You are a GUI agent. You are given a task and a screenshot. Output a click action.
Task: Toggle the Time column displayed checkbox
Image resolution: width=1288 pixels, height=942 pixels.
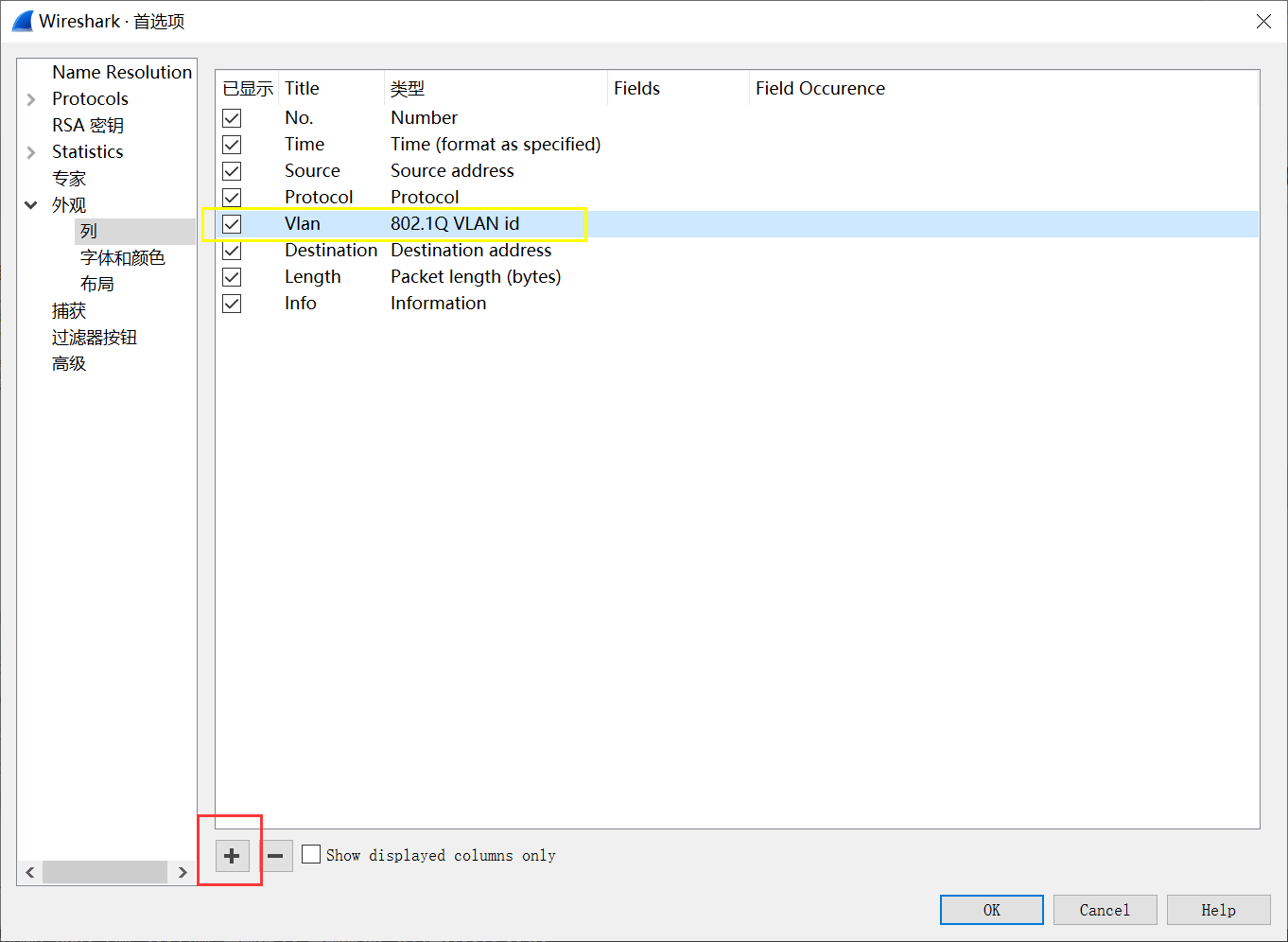232,145
